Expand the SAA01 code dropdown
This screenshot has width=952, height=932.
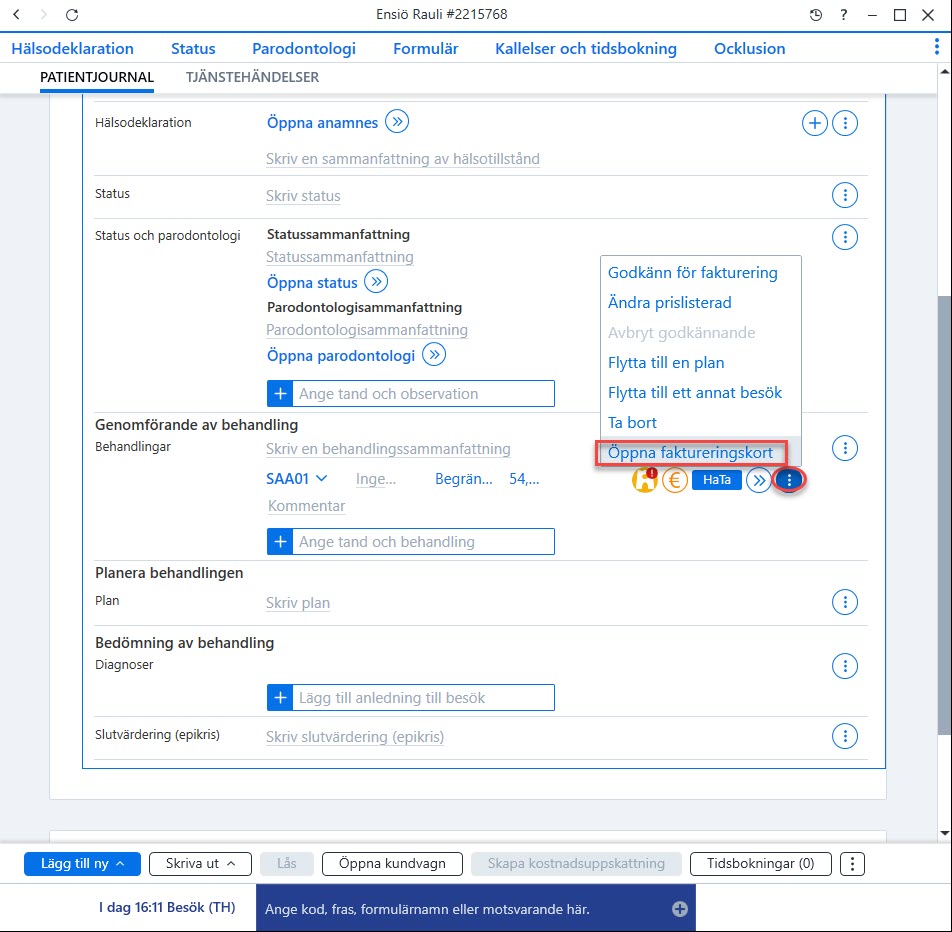pyautogui.click(x=297, y=479)
